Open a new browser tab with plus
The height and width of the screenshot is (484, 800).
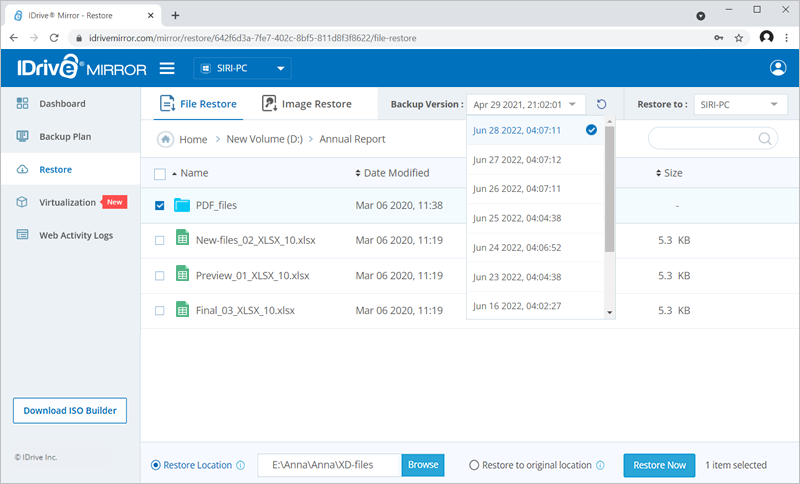coord(175,15)
